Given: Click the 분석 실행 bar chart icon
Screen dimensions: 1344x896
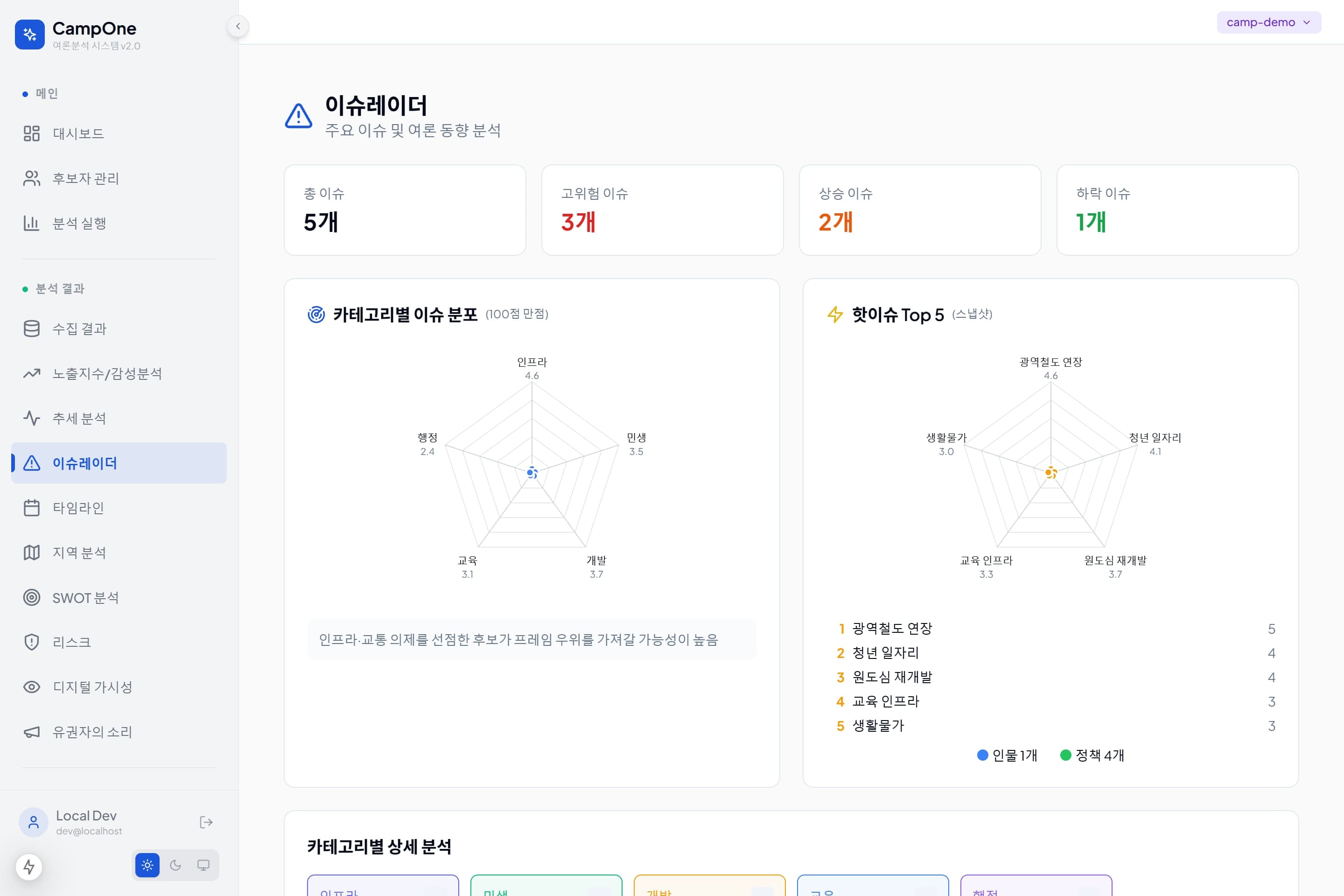Looking at the screenshot, I should pos(31,223).
